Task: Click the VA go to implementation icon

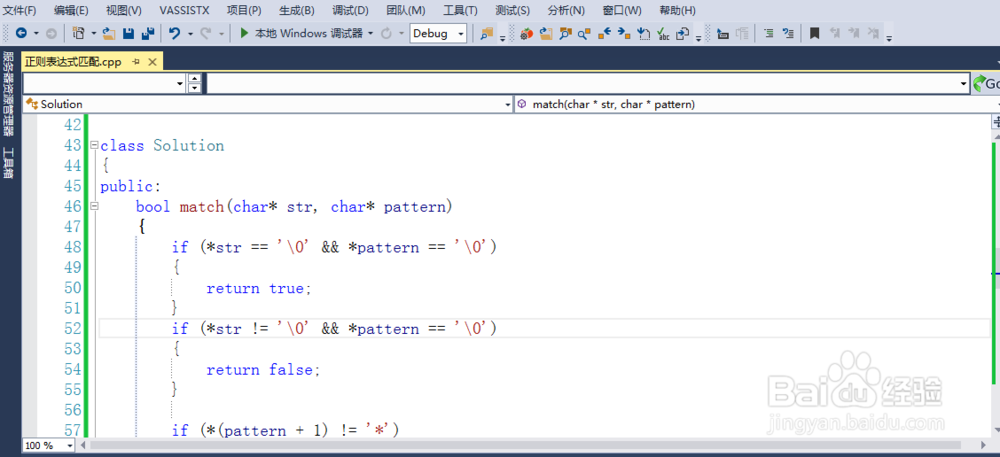Action: coord(643,34)
